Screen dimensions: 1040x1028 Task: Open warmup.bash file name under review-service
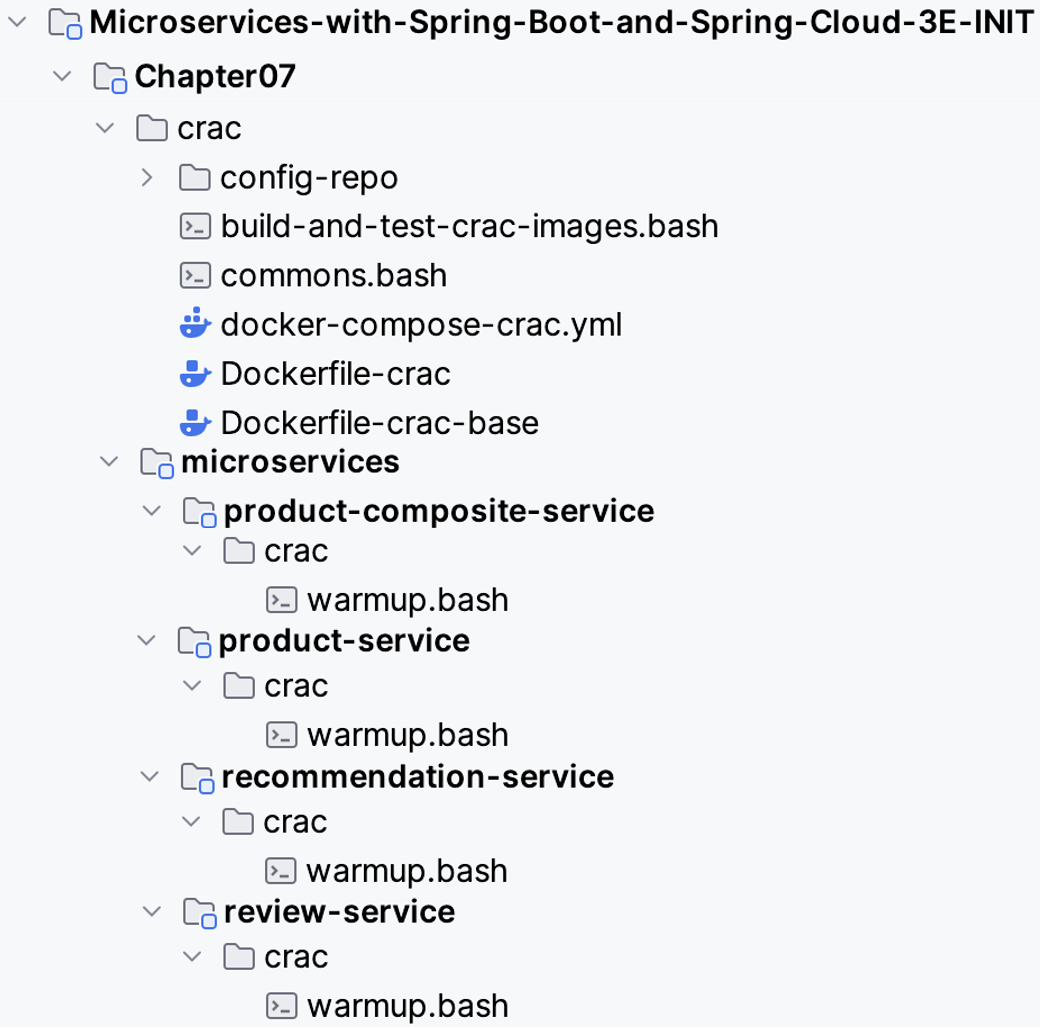(x=408, y=1007)
